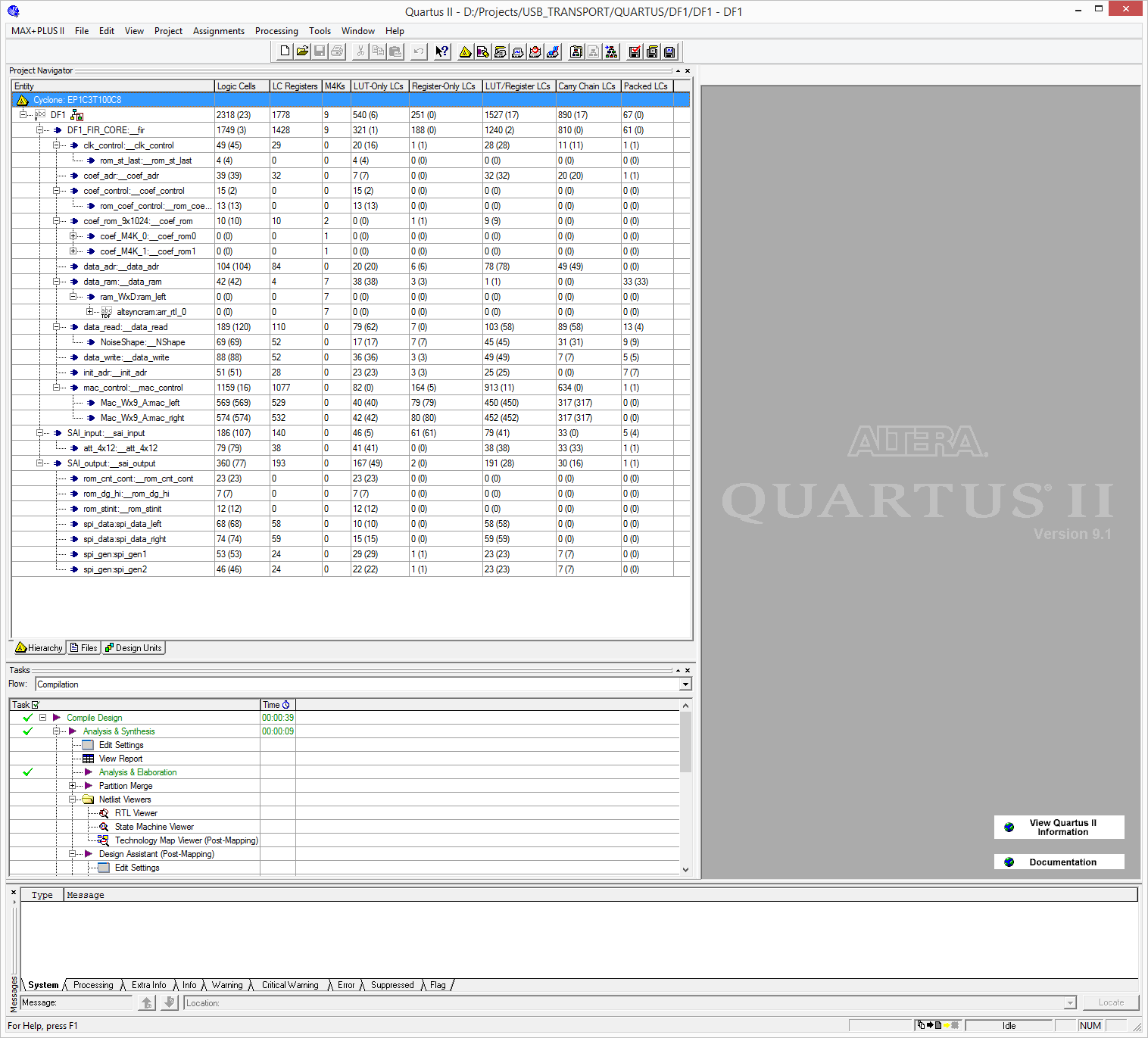Open the Timing Analyzer clock icon
Image resolution: width=1148 pixels, height=1038 pixels.
tap(535, 51)
